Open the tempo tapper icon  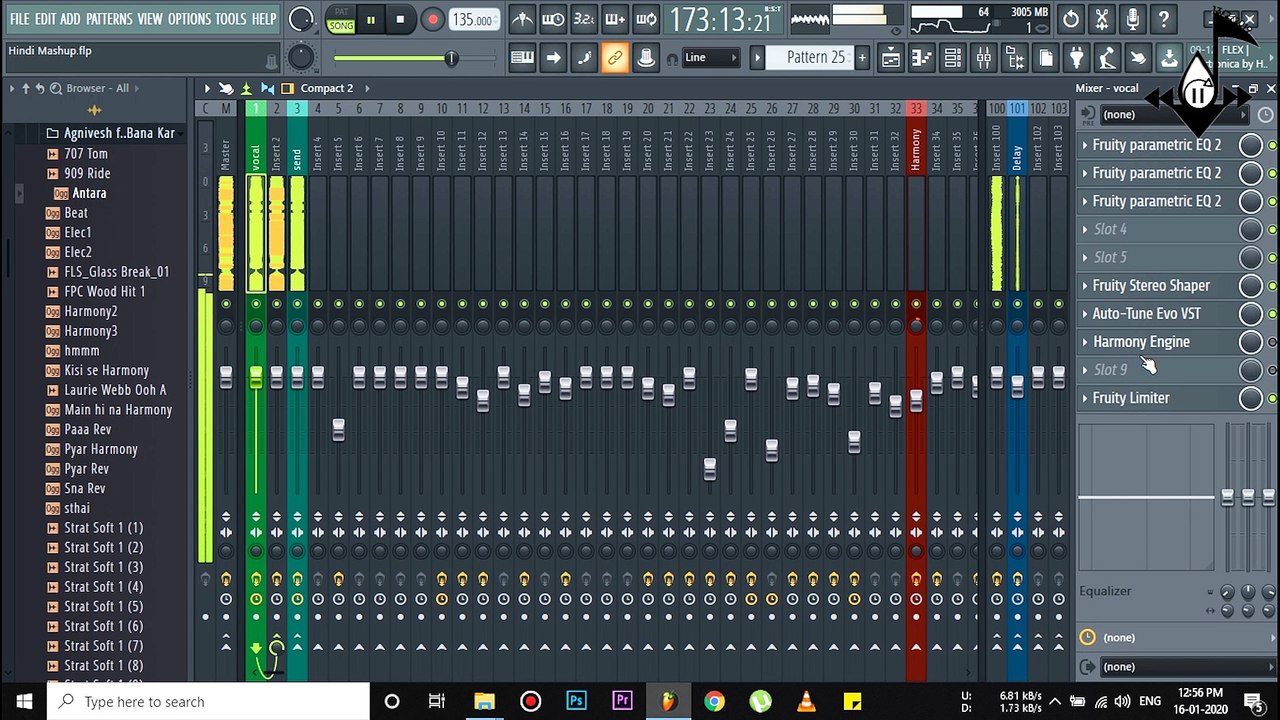(1107, 58)
